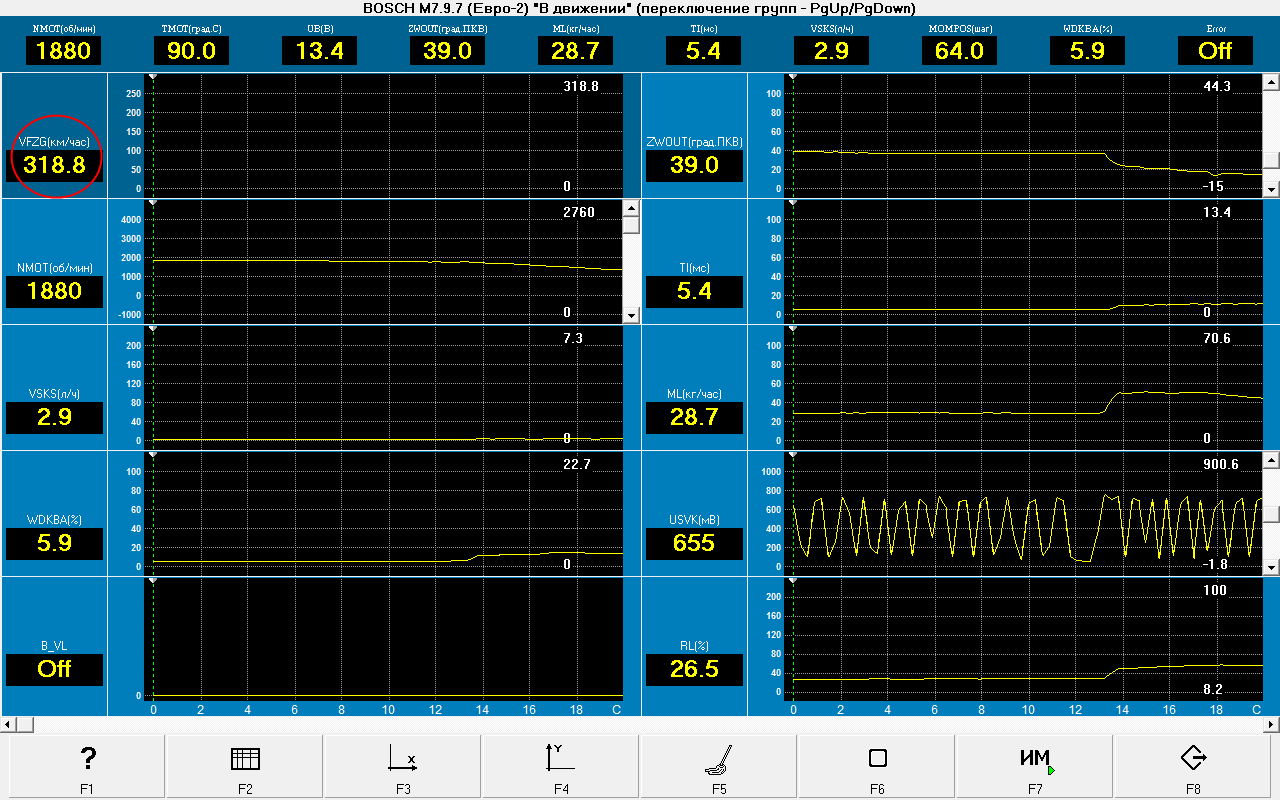Select the MOMPOS 64.0 readout
The height and width of the screenshot is (800, 1280).
click(959, 51)
